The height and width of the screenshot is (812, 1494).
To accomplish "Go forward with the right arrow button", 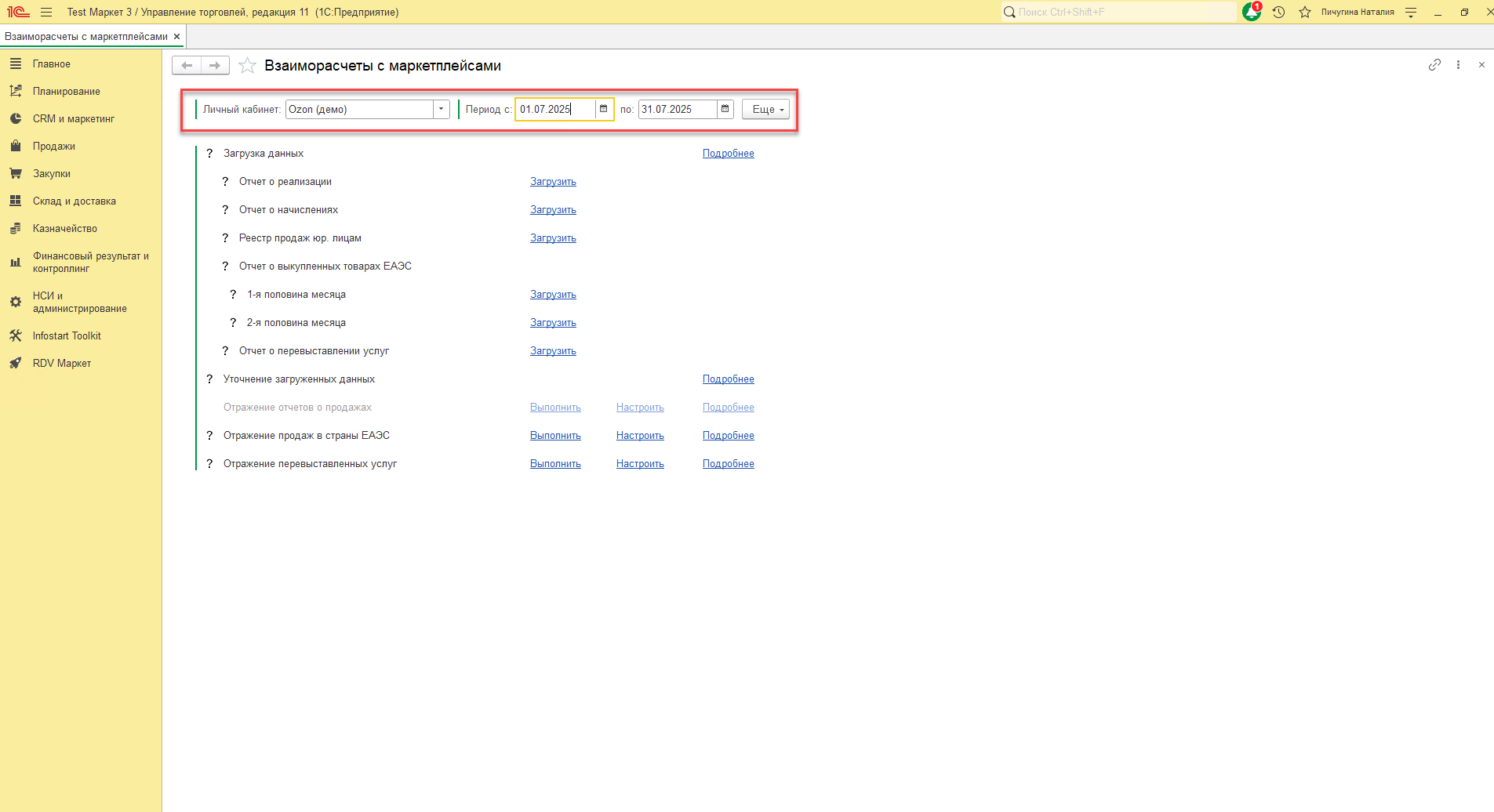I will [215, 66].
